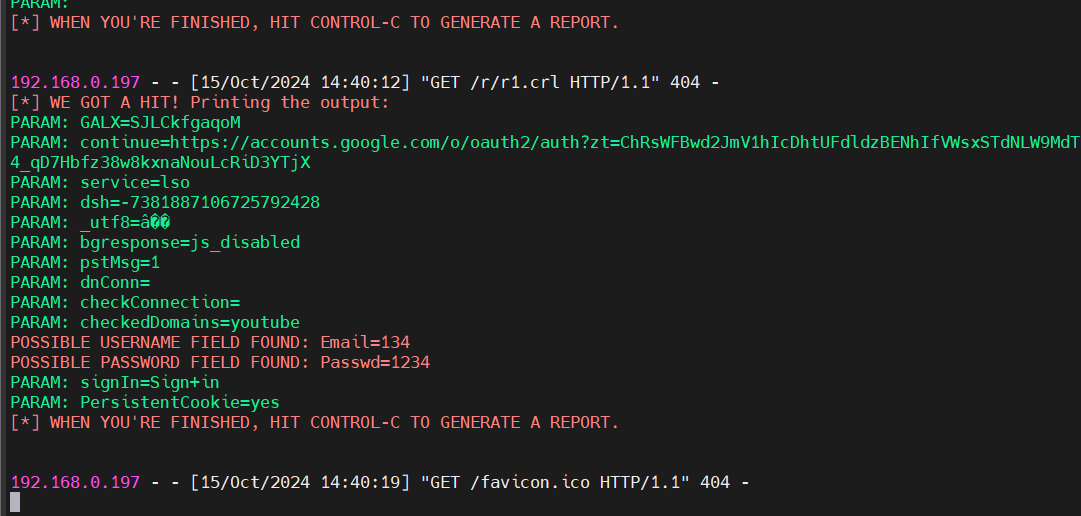Click the service=lso parameter line
Screen dimensions: 1081x516
tap(135, 182)
